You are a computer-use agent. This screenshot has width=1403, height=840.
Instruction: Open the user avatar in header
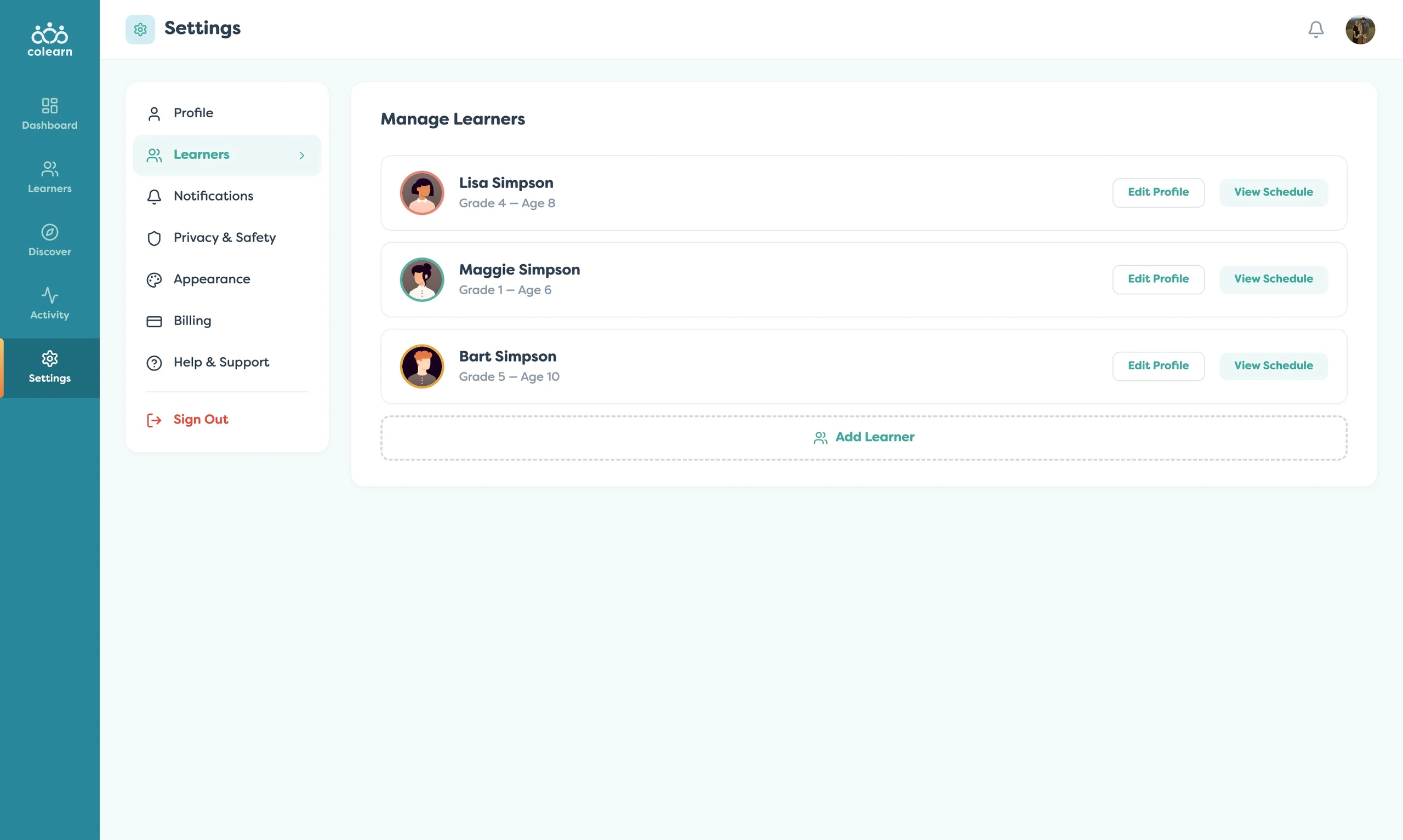point(1360,30)
